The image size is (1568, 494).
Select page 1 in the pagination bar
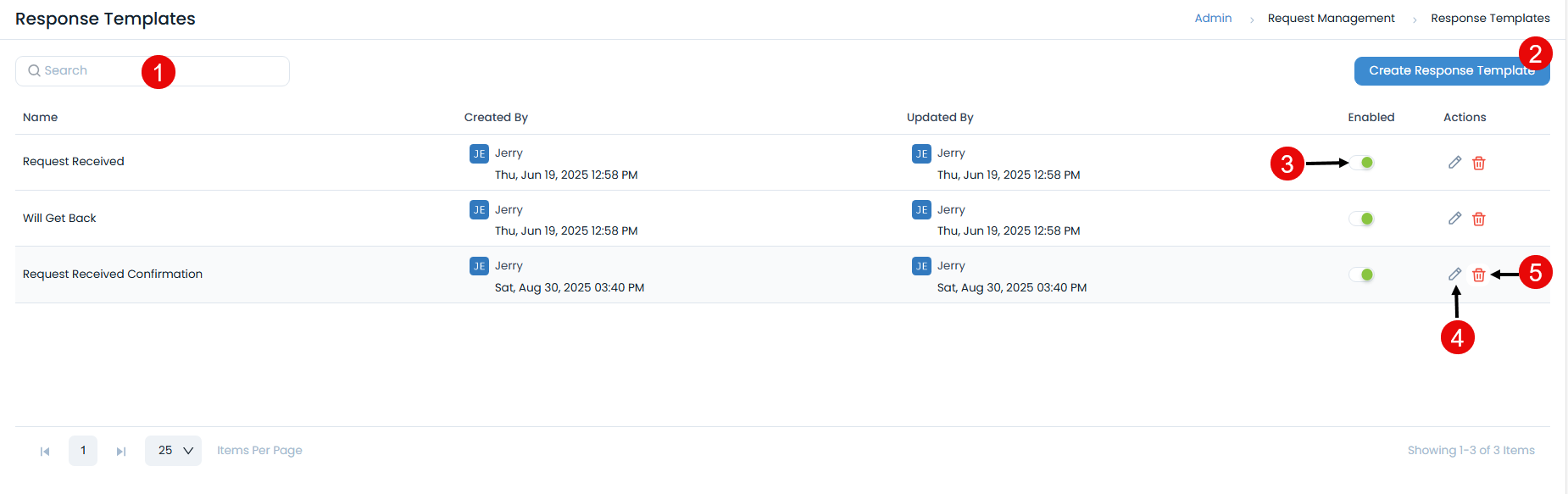[82, 450]
